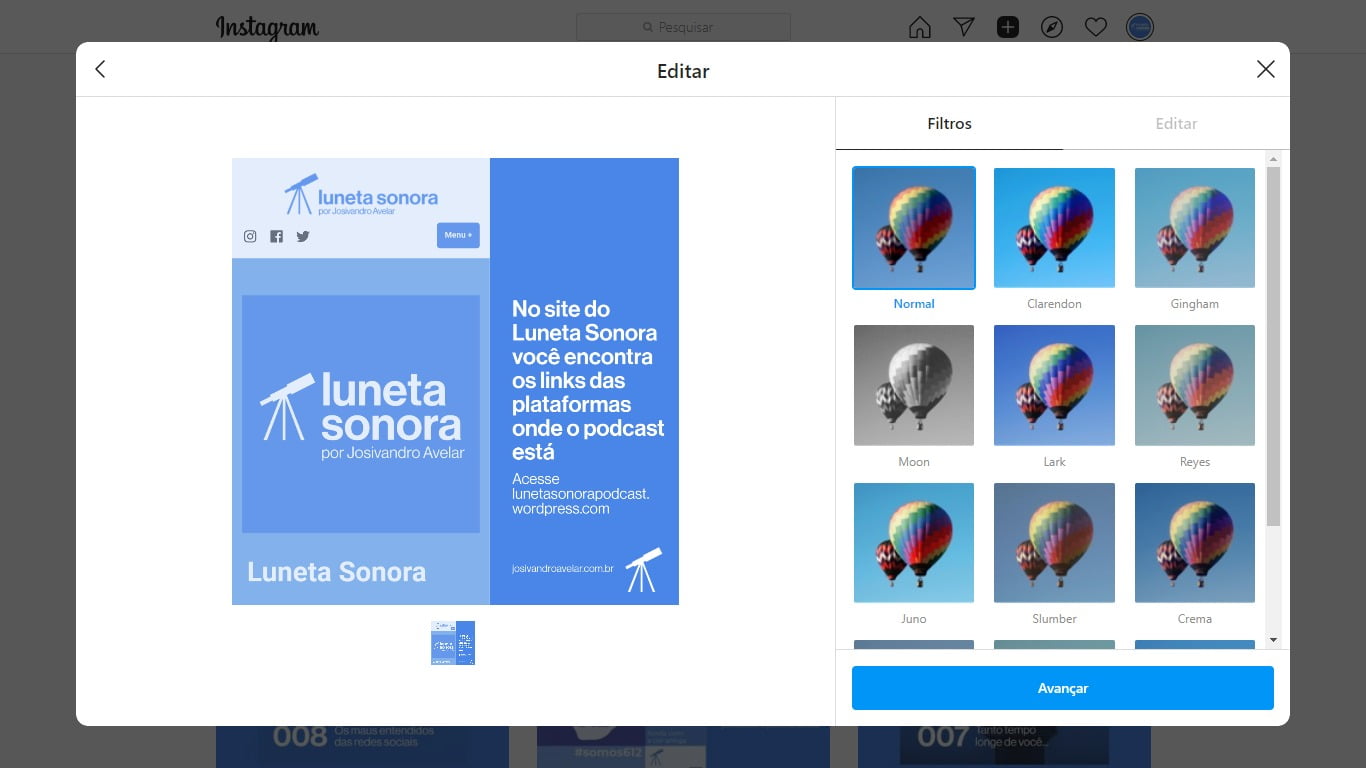Open the Filtros tab

pos(949,124)
